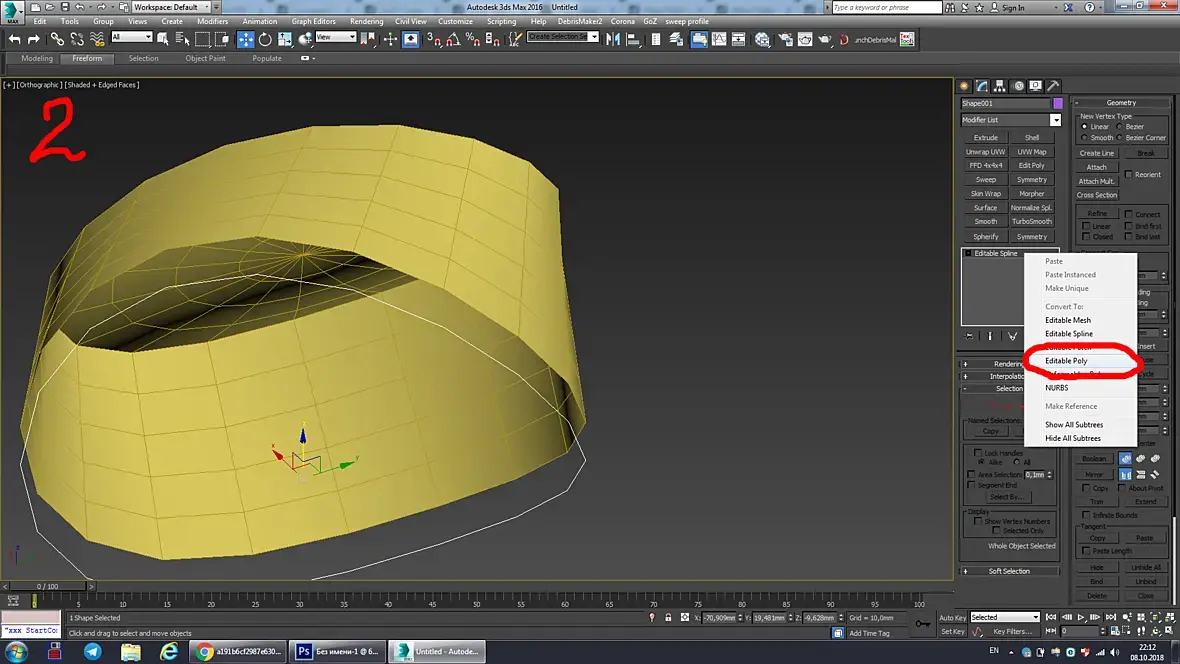Activate the Select and Rotate tool
Viewport: 1180px width, 664px height.
click(265, 39)
